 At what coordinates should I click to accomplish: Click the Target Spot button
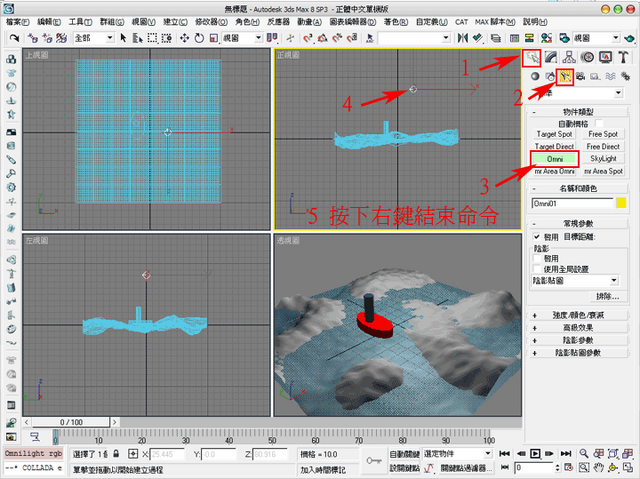click(x=554, y=134)
